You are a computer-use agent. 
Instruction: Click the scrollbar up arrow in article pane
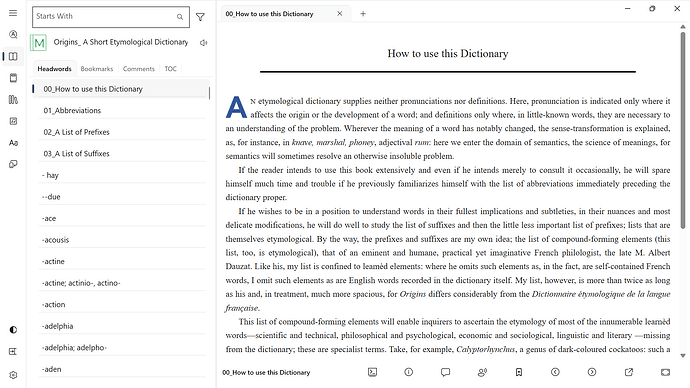[x=683, y=27]
